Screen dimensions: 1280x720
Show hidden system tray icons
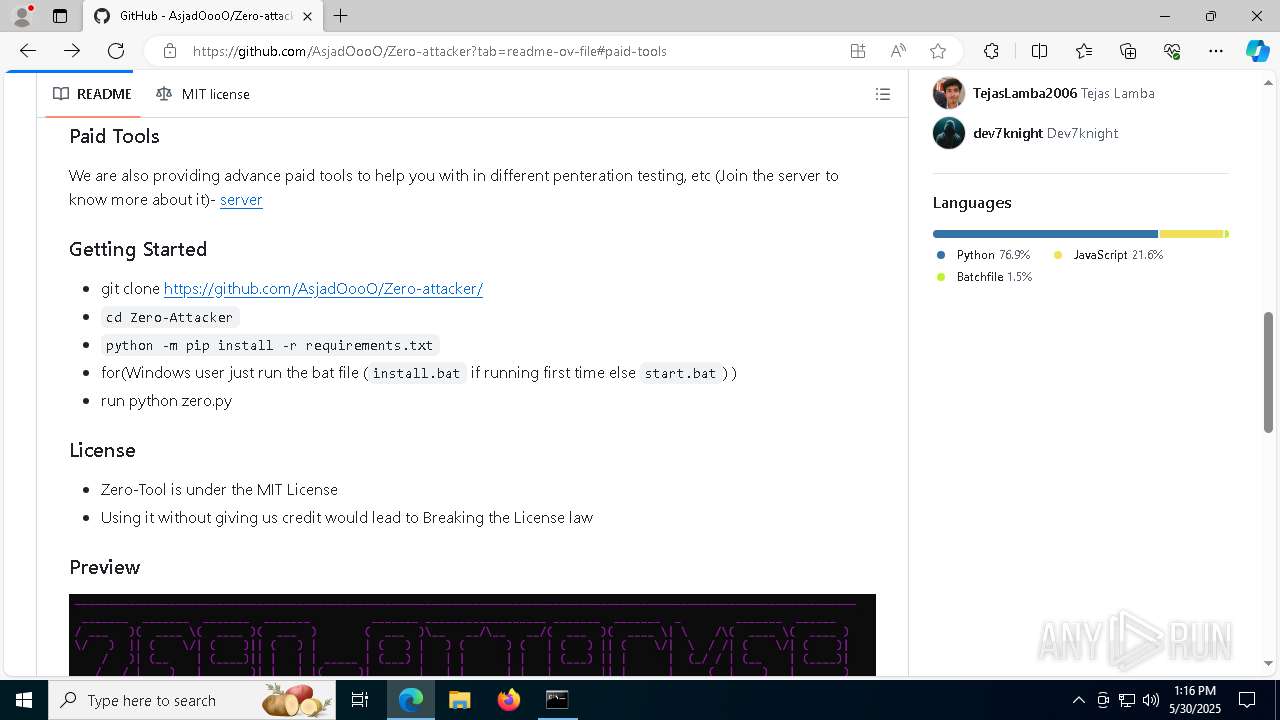click(x=1078, y=700)
